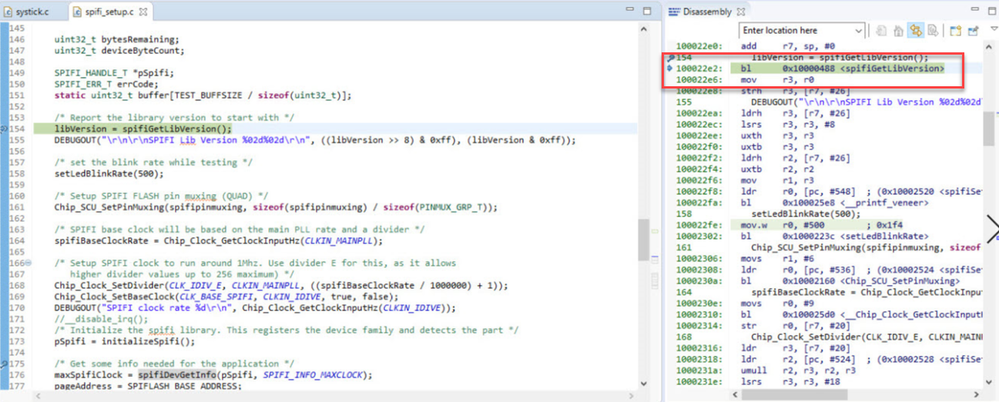Click the editor vertical scrollbar thumb
Viewport: 999px width, 402px height.
pos(643,238)
